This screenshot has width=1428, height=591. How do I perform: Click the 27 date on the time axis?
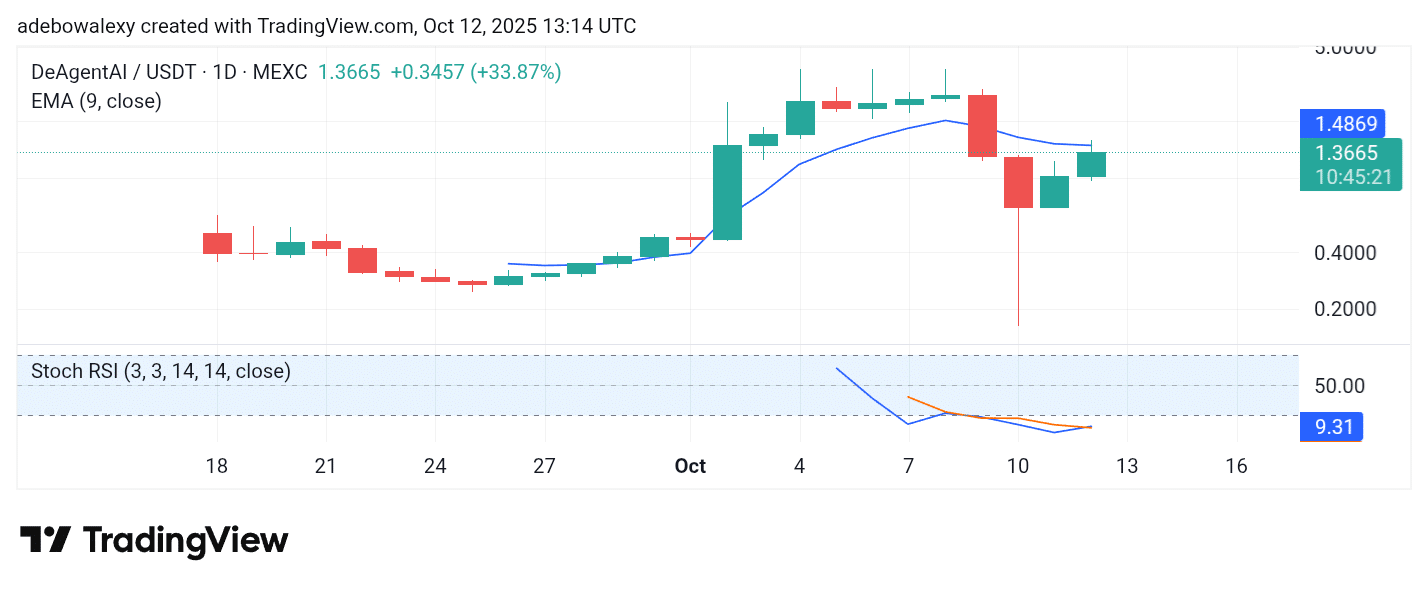click(544, 466)
